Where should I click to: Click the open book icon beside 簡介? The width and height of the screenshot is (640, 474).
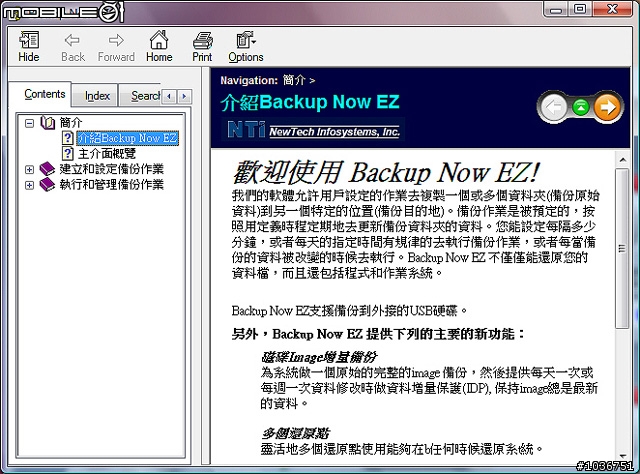pyautogui.click(x=48, y=122)
